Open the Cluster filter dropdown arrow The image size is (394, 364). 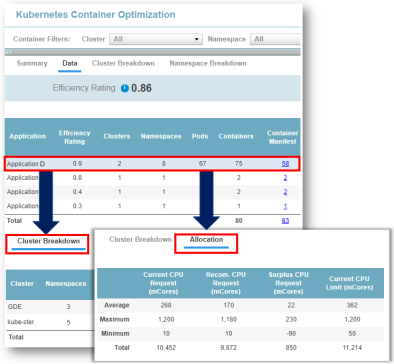[x=197, y=39]
